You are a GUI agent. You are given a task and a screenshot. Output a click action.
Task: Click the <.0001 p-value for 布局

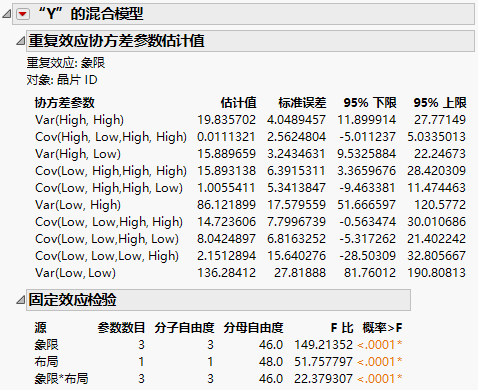(x=380, y=362)
